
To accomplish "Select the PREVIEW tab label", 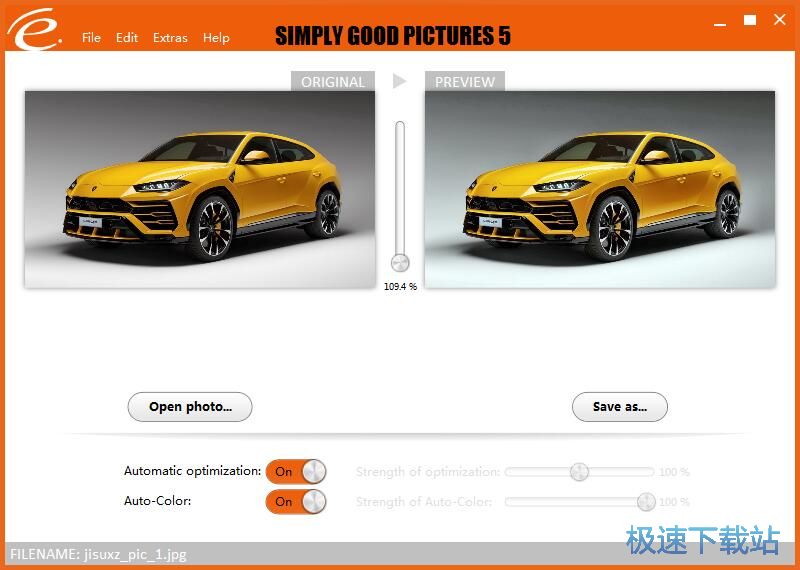I will point(465,82).
